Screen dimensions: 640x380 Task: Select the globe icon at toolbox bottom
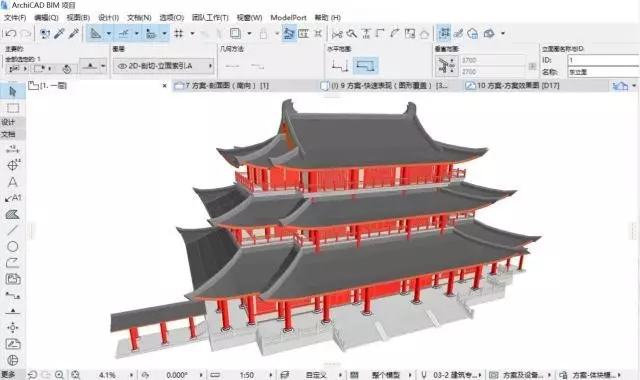(13, 360)
